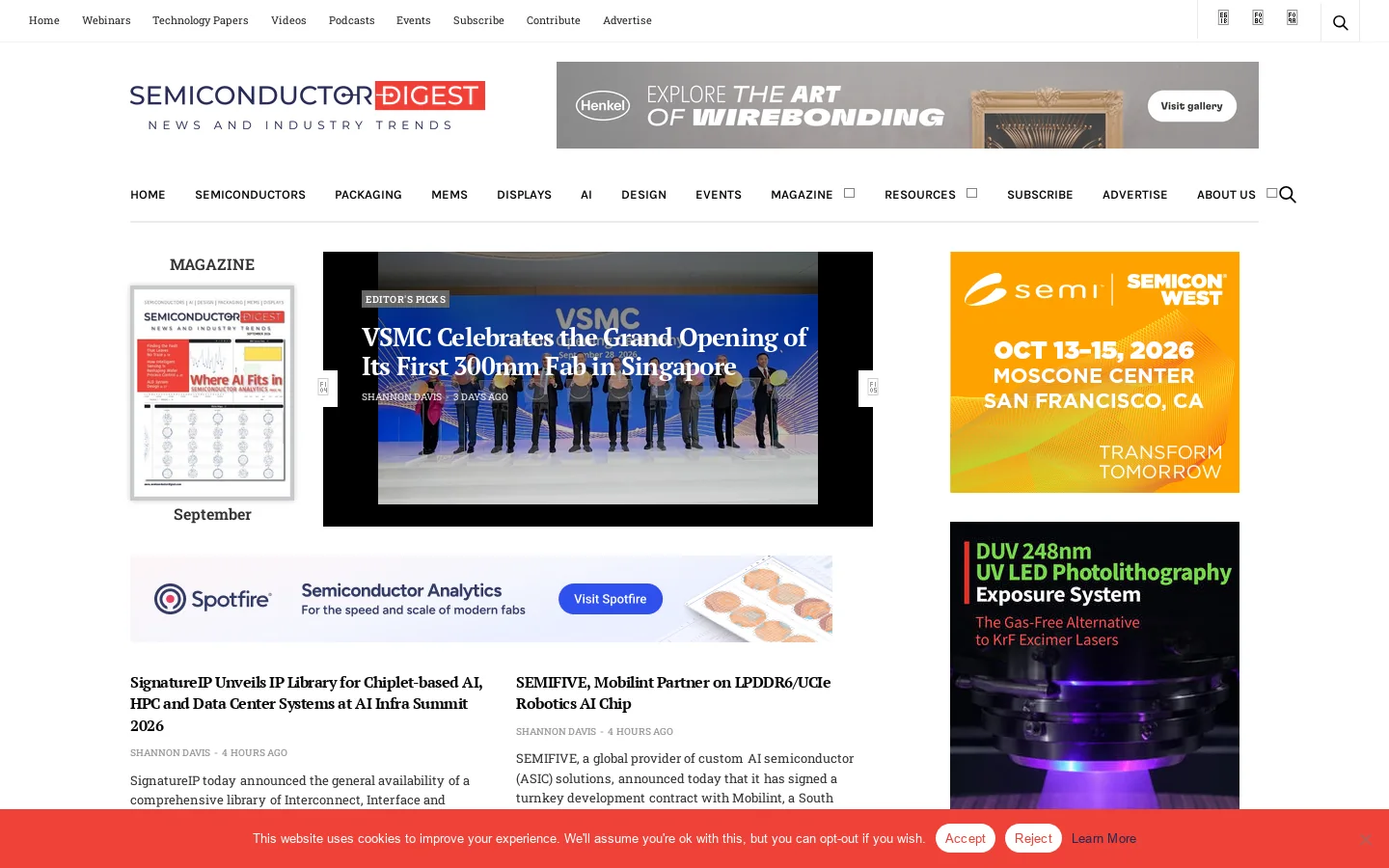Go to the MEMS section
The height and width of the screenshot is (868, 1389).
449,195
